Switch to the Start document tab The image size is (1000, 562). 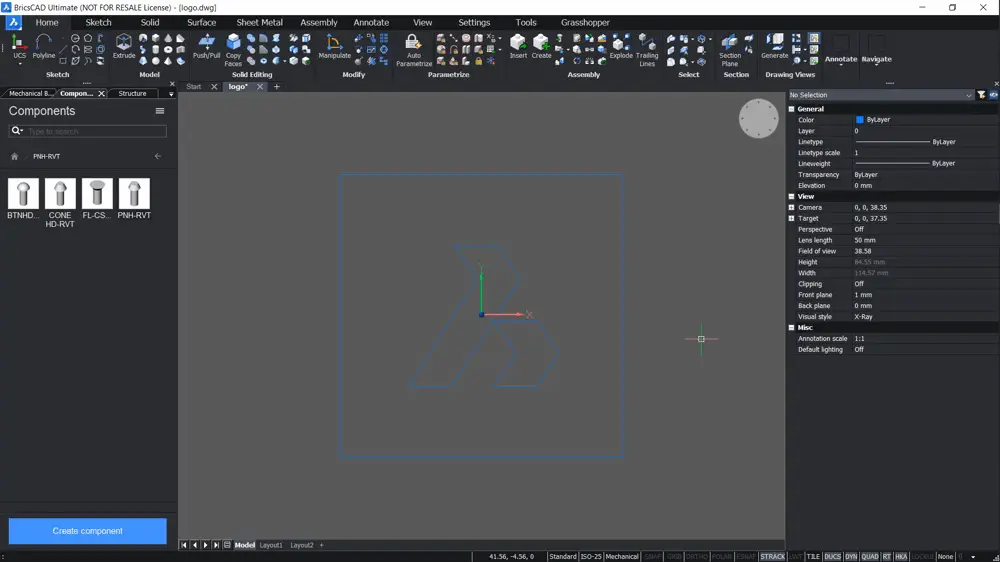(194, 87)
